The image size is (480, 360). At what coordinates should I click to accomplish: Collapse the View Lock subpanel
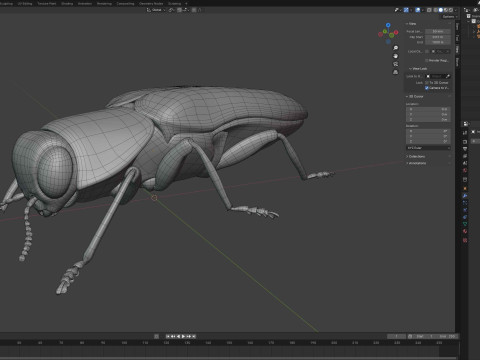[x=418, y=69]
